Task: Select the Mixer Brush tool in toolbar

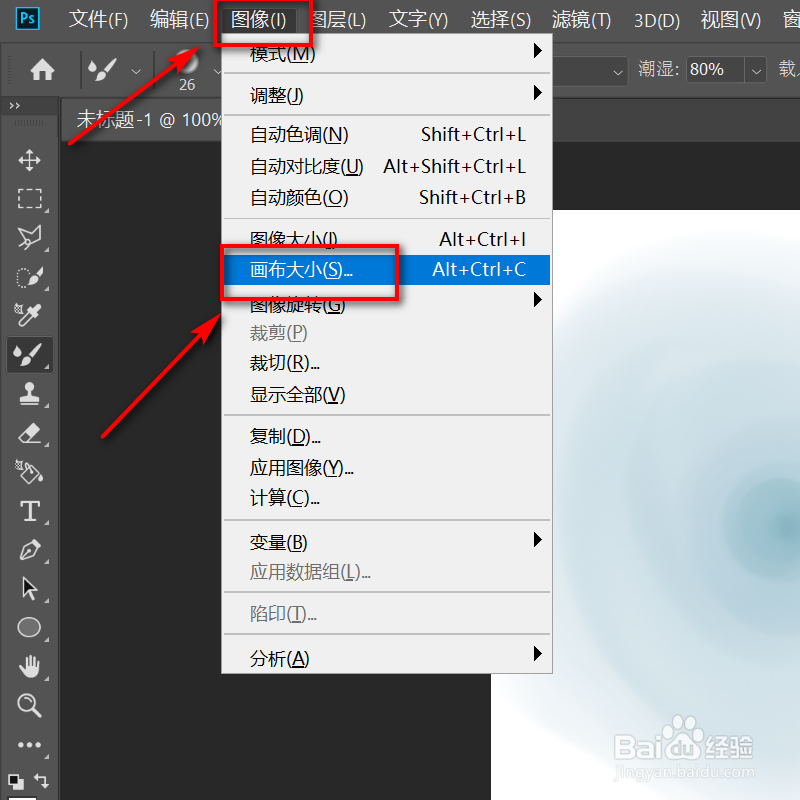Action: coord(29,355)
